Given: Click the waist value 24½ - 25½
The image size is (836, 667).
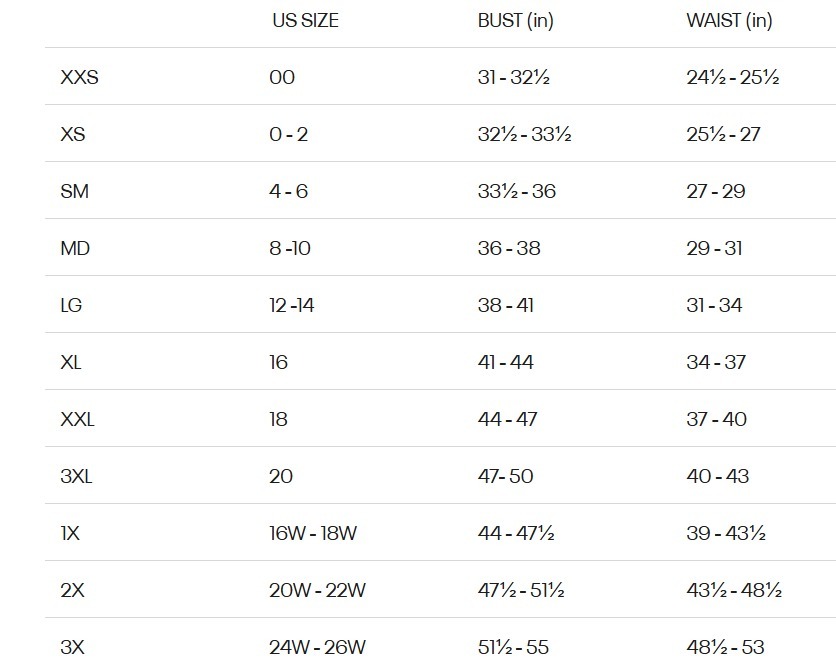Looking at the screenshot, I should coord(733,77).
